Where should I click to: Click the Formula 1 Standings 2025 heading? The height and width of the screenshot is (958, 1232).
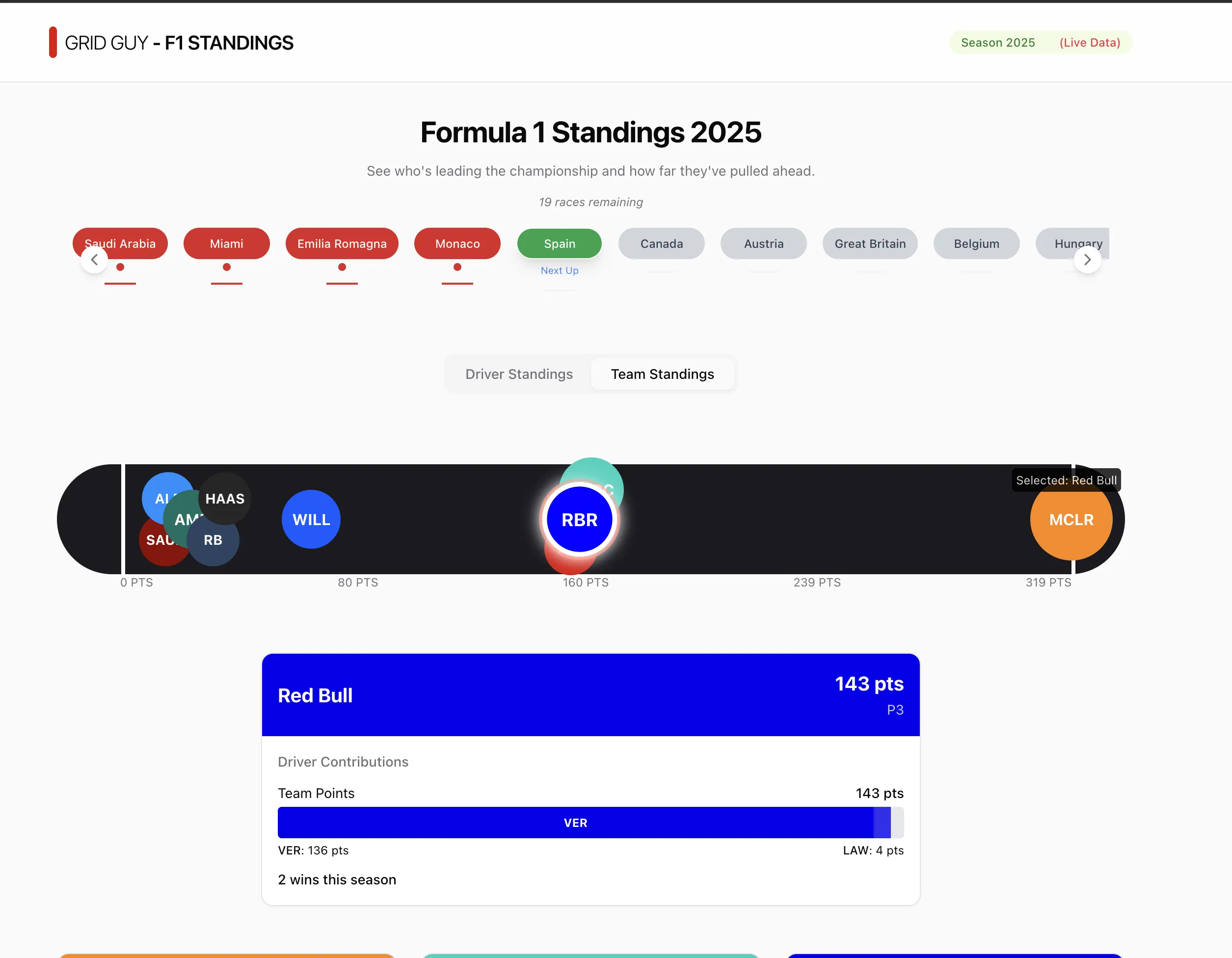tap(590, 132)
